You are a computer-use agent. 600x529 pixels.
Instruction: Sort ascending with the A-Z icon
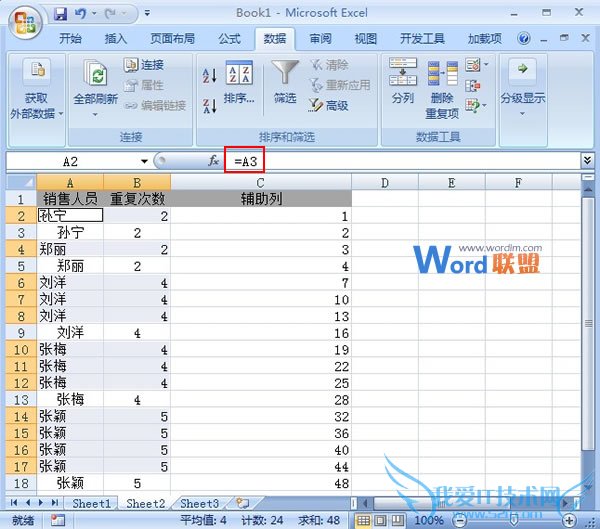(210, 76)
